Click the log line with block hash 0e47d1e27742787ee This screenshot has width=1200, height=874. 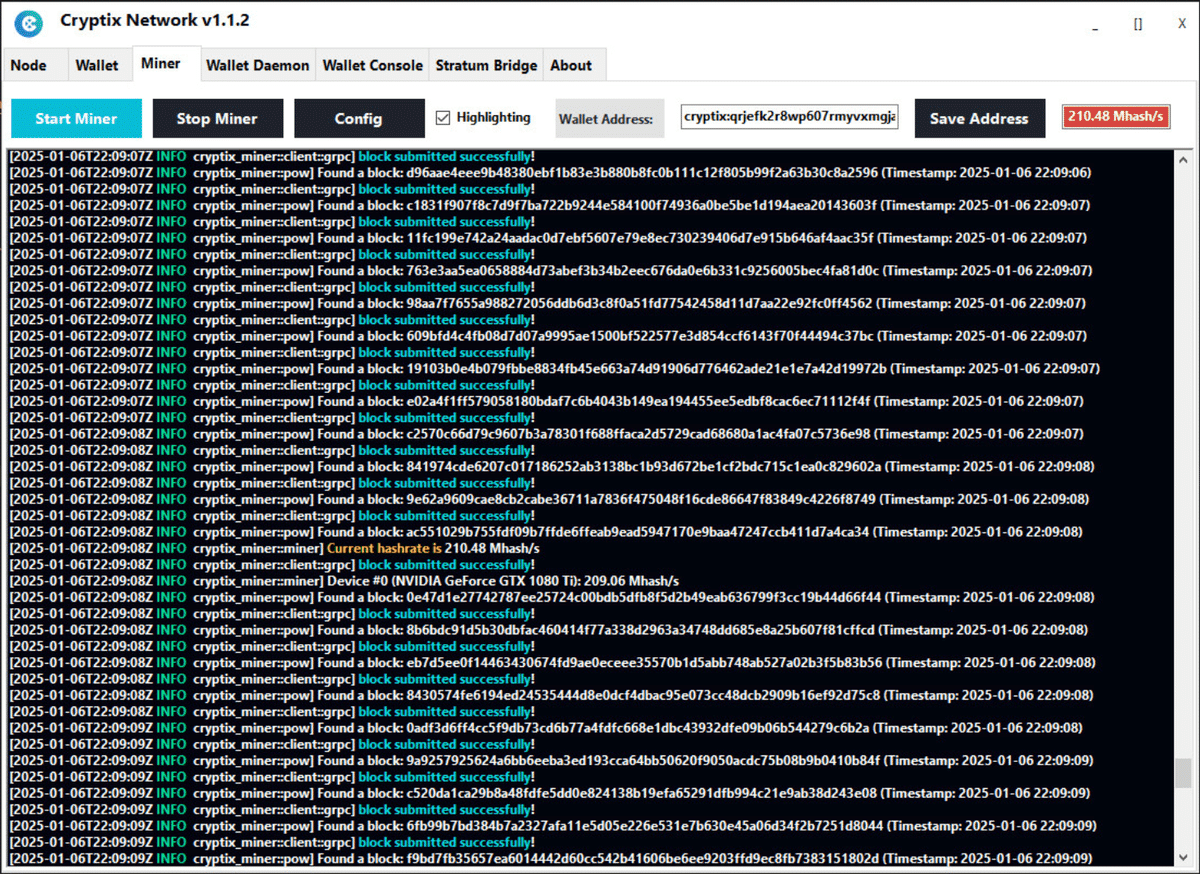[x=552, y=597]
